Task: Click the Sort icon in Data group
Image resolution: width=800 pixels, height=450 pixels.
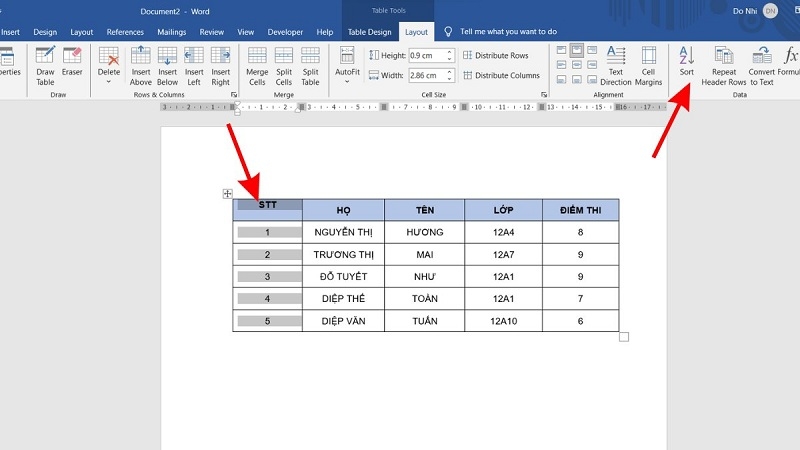Action: pyautogui.click(x=686, y=61)
